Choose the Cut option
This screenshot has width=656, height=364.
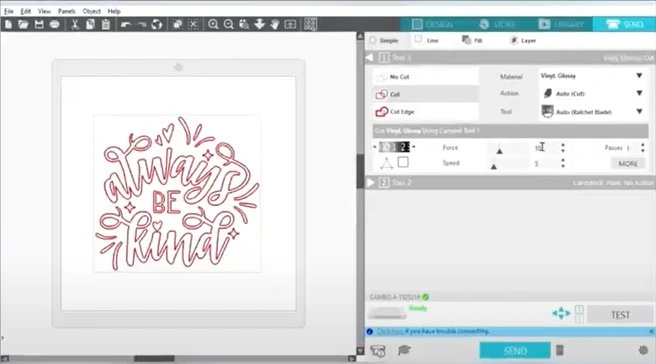coord(425,94)
